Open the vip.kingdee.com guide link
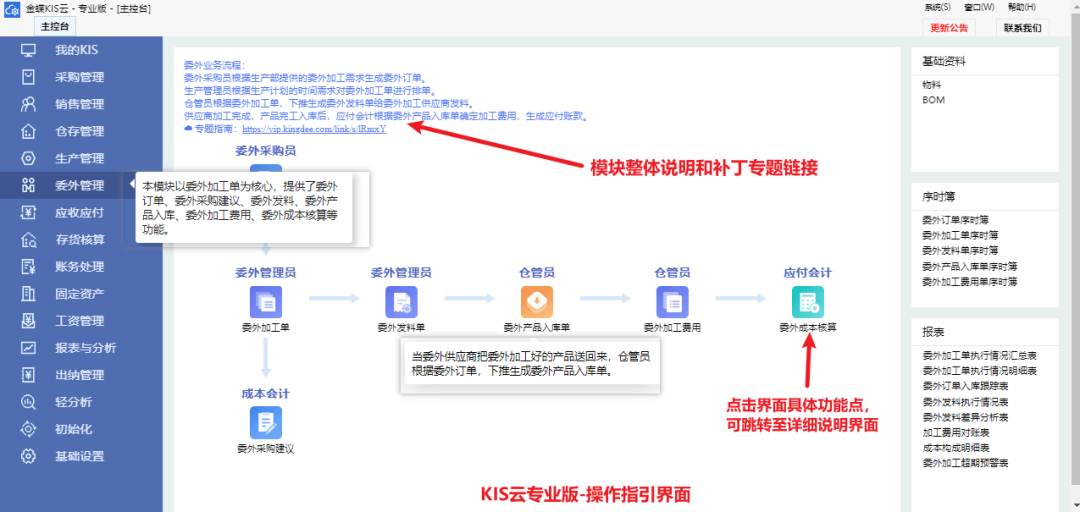The width and height of the screenshot is (1080, 512). click(x=314, y=128)
